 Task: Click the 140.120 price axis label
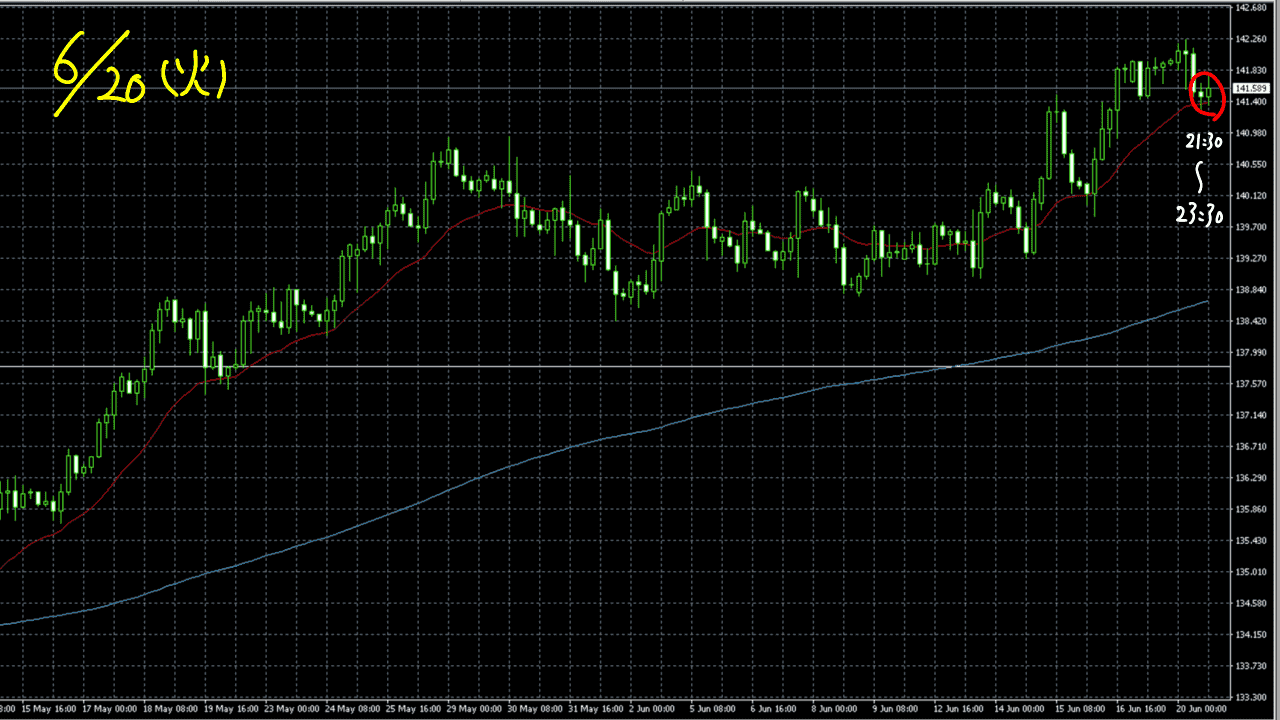pos(1252,196)
